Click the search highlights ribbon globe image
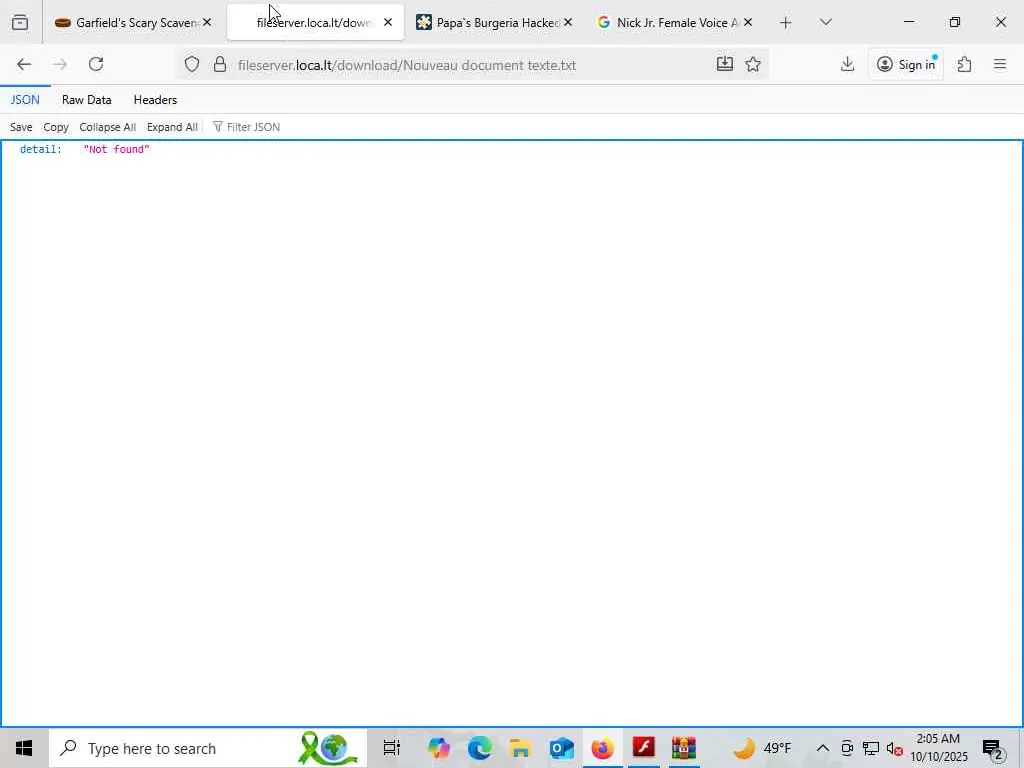The width and height of the screenshot is (1024, 768). click(328, 748)
